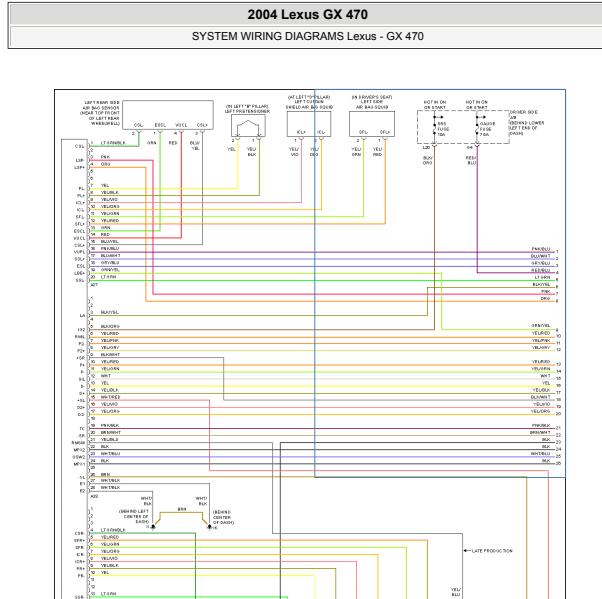Click the "2004 Lexus GX 470" title

click(308, 15)
